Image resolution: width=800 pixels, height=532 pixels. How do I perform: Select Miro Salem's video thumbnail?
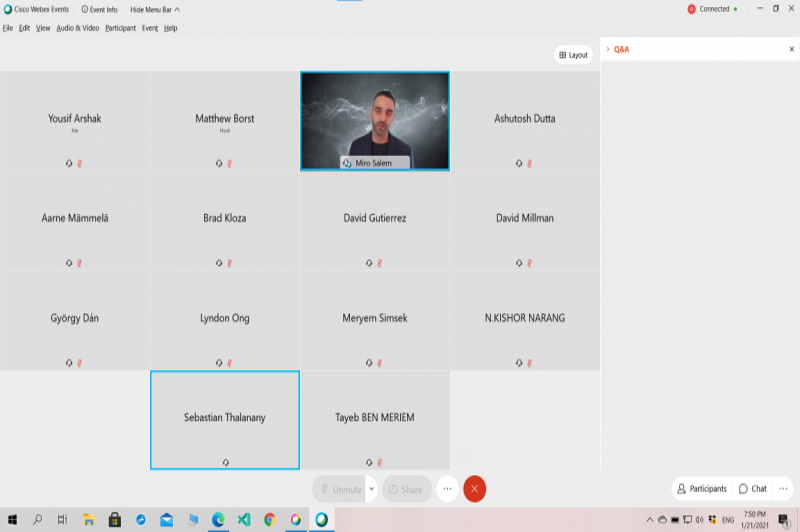point(375,120)
